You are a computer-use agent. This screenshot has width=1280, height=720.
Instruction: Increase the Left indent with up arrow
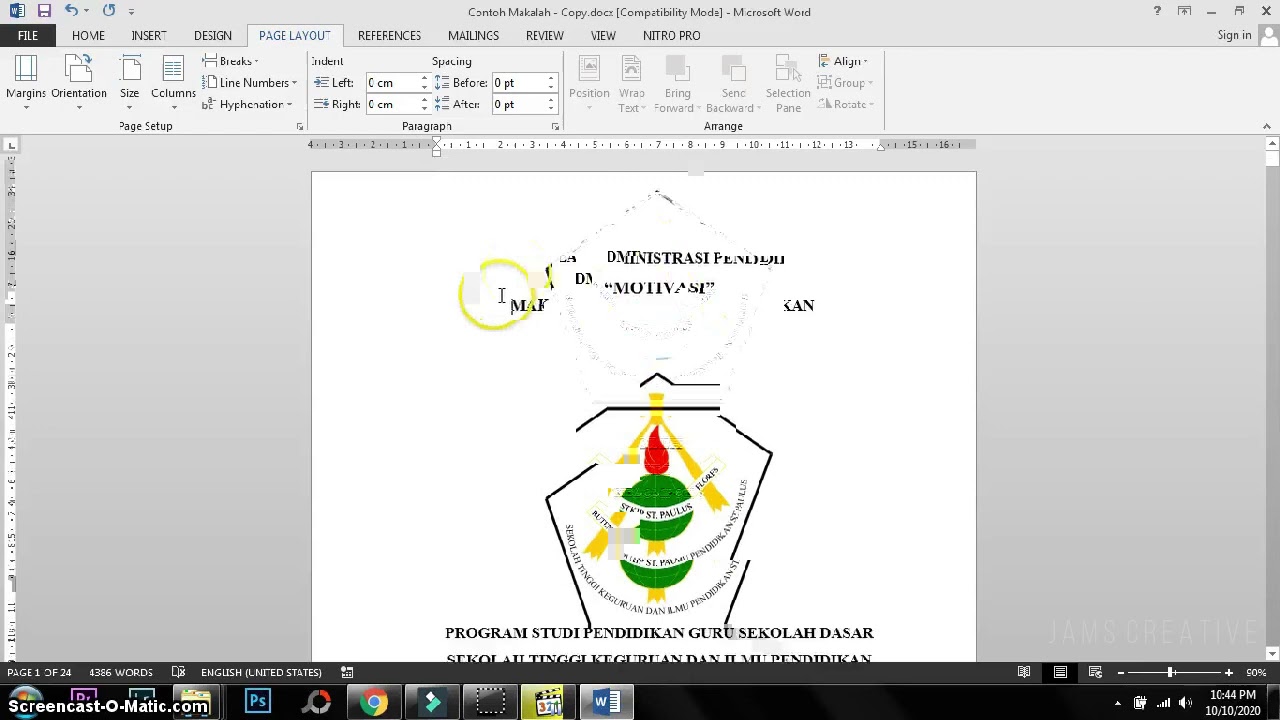424,78
